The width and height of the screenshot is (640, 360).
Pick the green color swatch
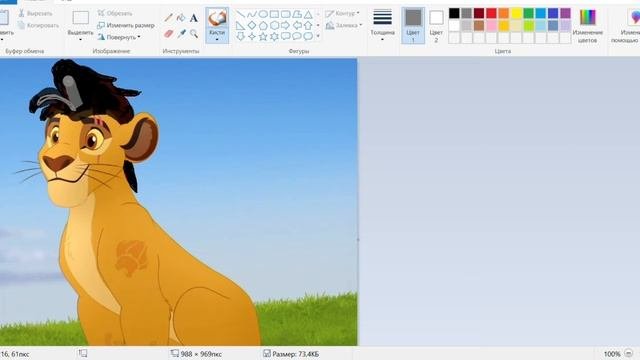(x=529, y=13)
